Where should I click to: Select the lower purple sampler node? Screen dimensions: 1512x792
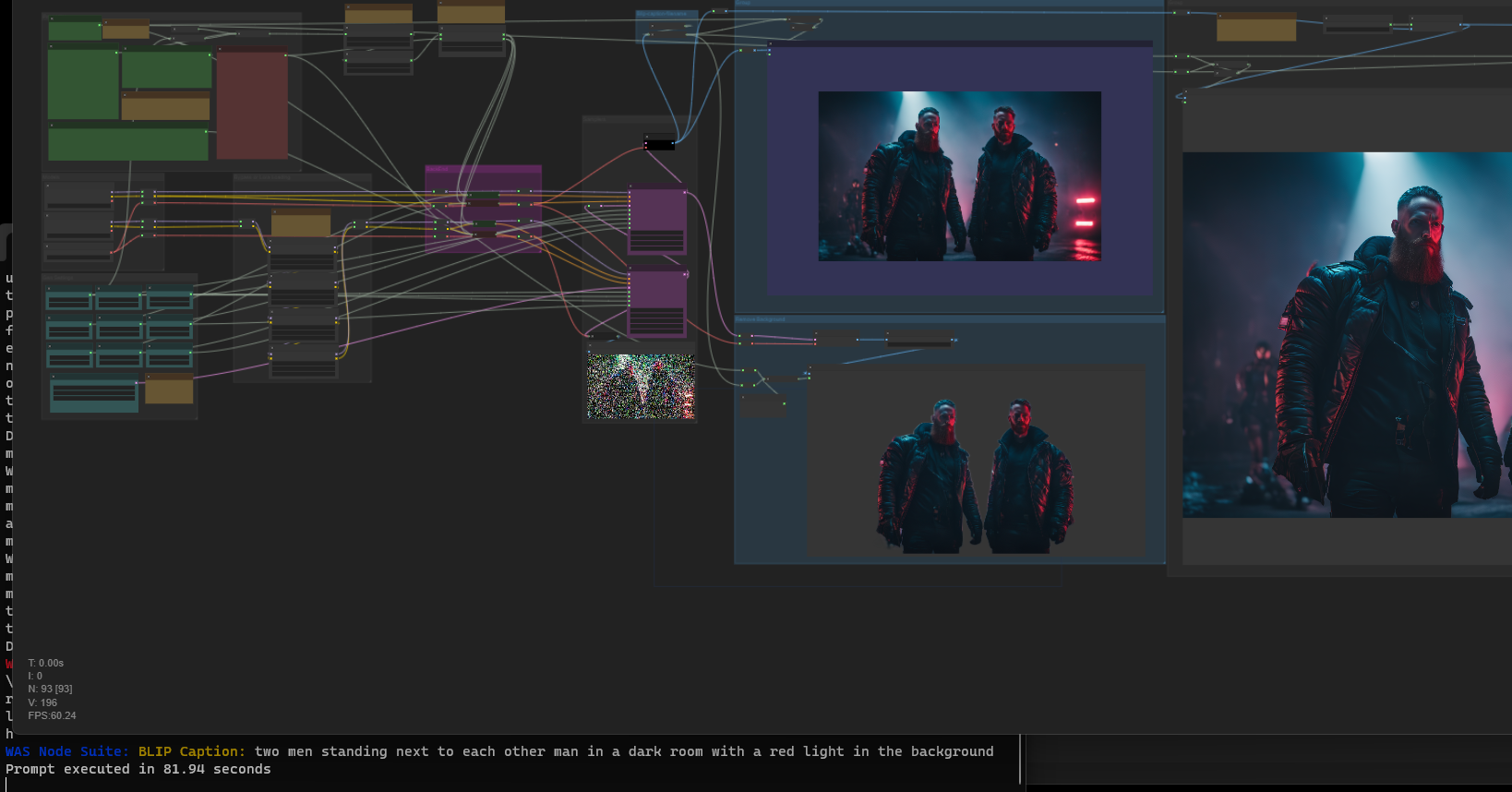click(x=657, y=303)
